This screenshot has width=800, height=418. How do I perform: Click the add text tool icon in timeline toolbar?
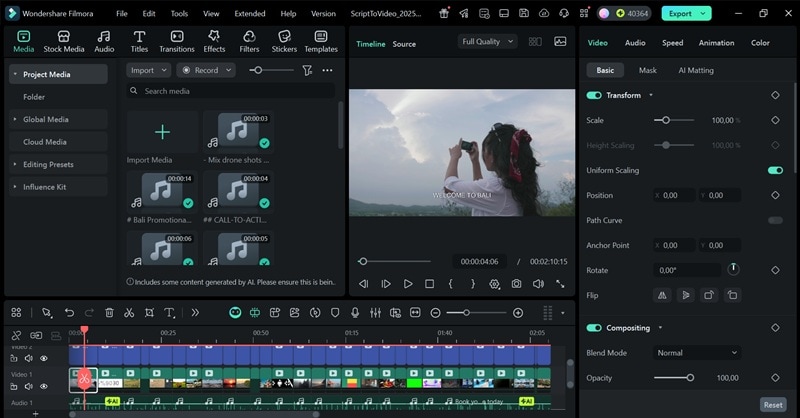(x=169, y=313)
